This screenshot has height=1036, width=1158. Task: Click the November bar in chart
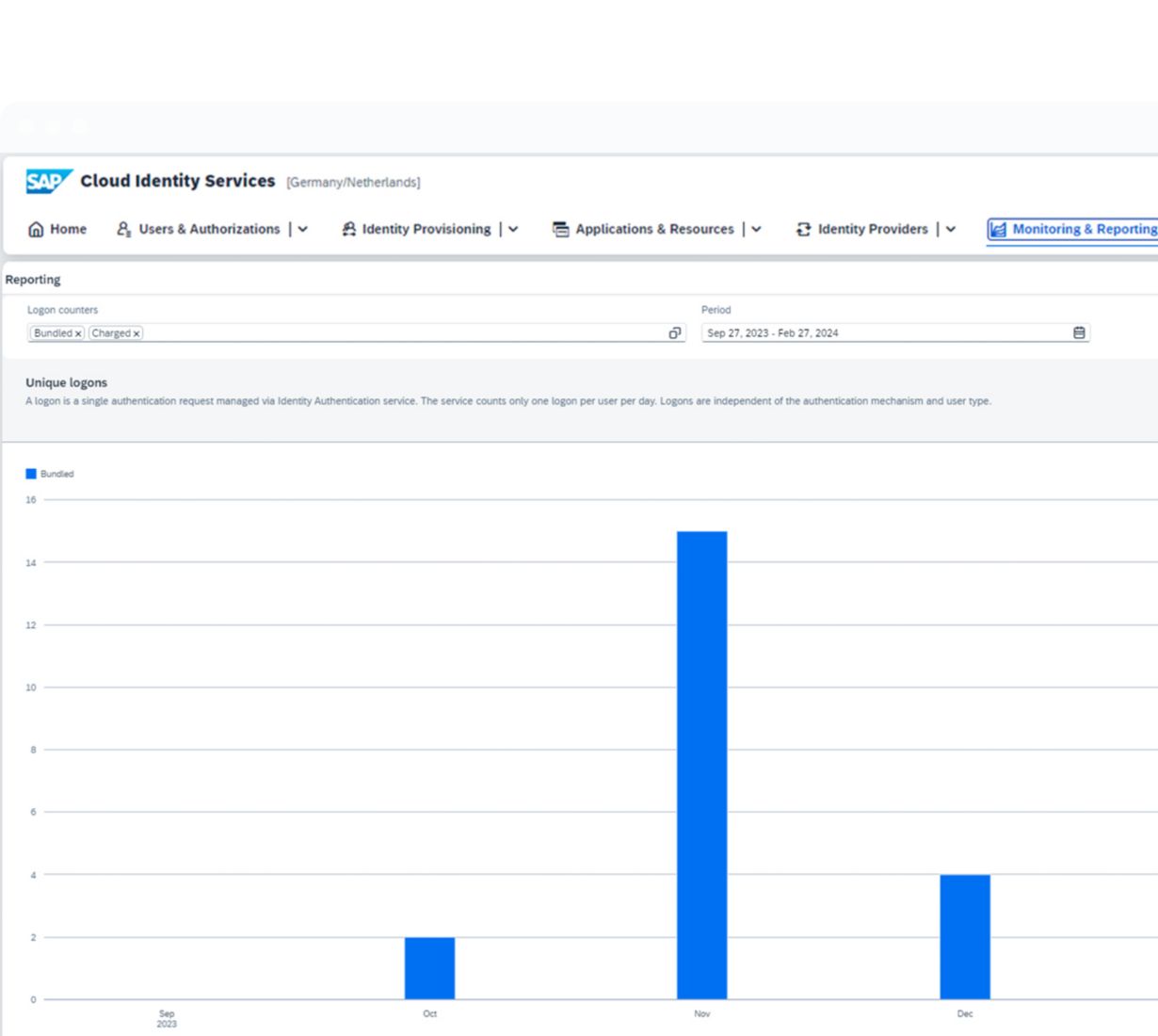coord(701,765)
